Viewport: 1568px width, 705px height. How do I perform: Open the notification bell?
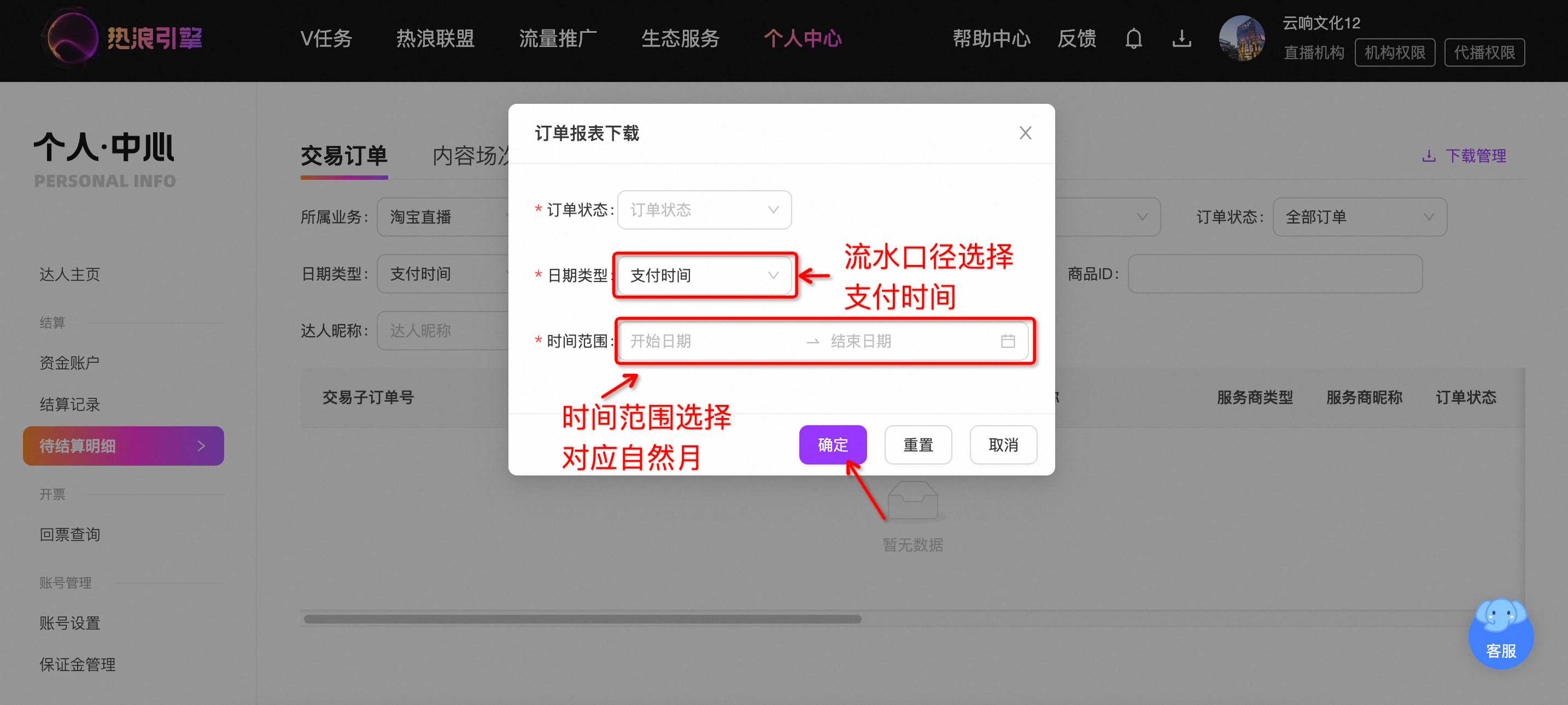pos(1133,39)
